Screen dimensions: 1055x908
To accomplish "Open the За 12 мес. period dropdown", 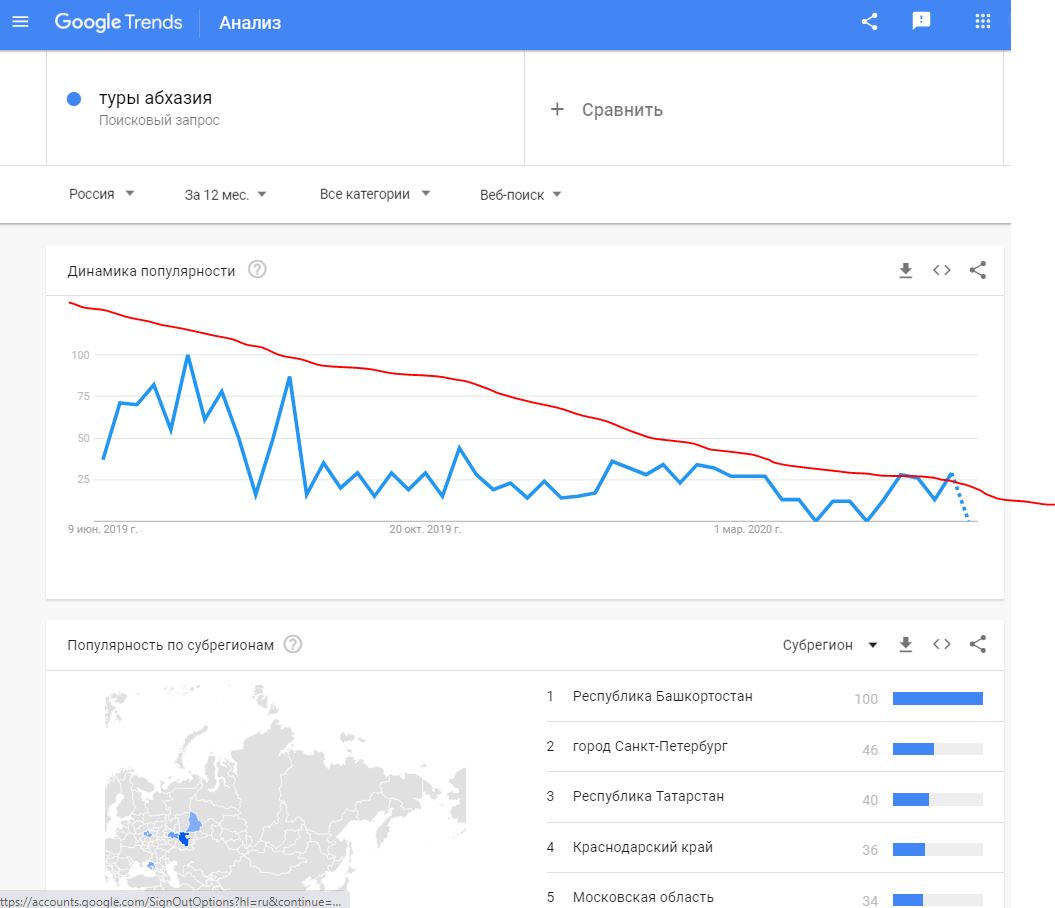I will (225, 194).
